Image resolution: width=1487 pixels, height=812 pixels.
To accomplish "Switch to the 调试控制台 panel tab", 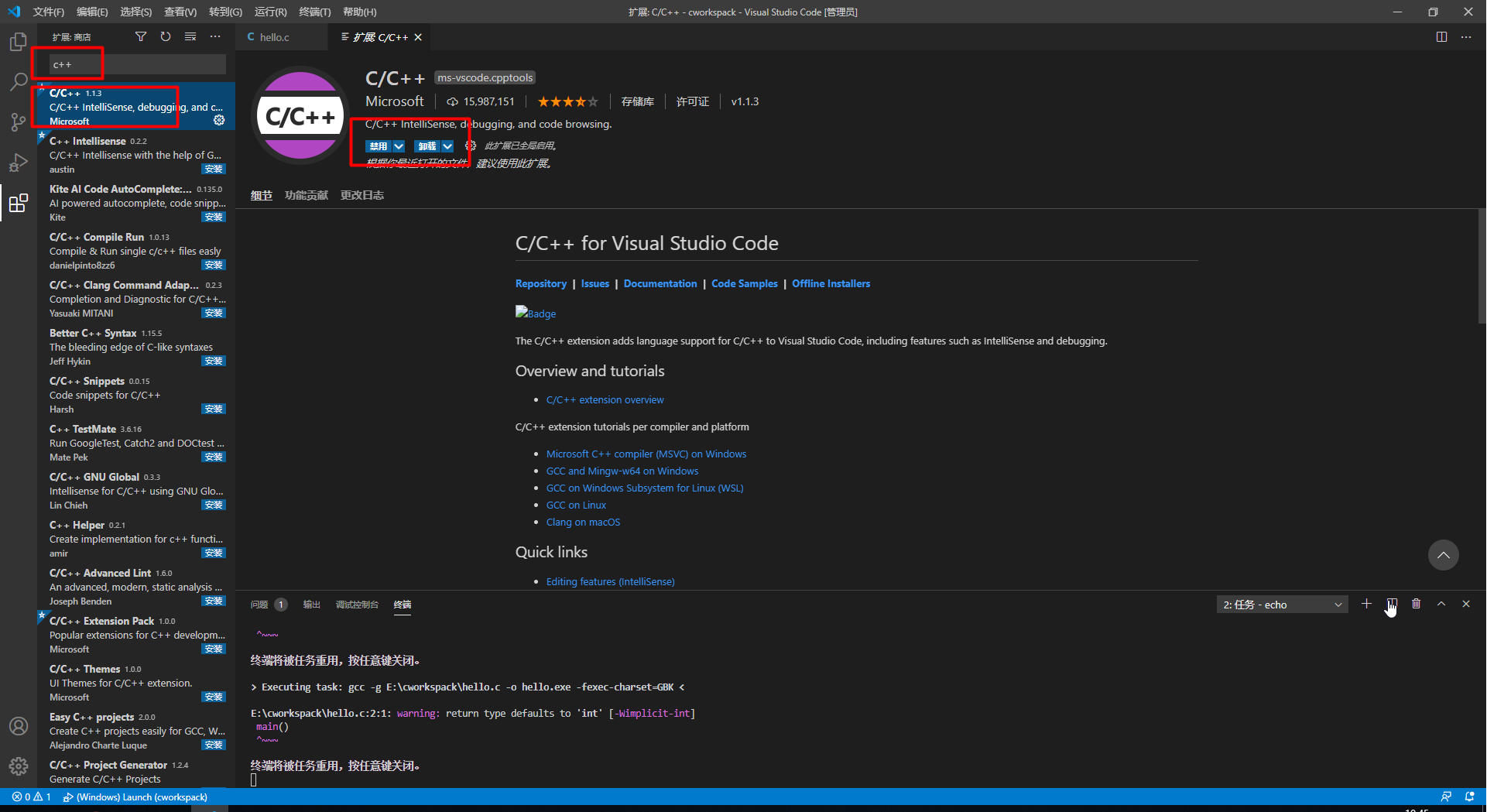I will (x=357, y=605).
